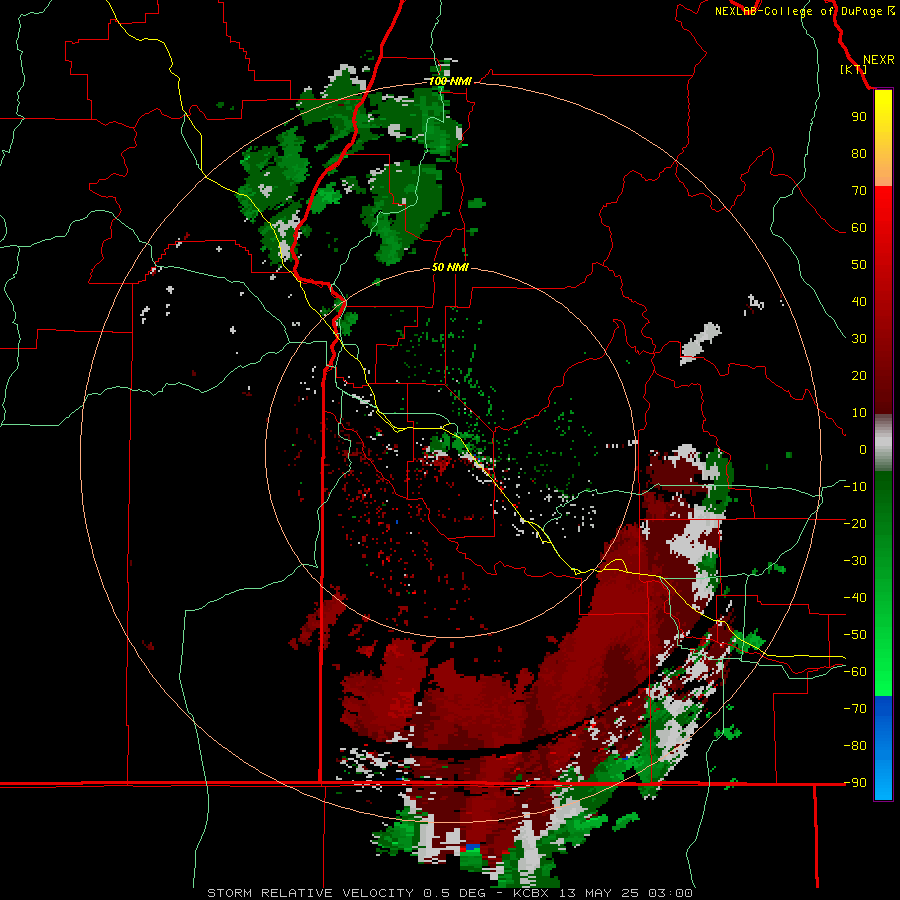Click the 20 value on velocity scale
The width and height of the screenshot is (900, 900).
859,376
